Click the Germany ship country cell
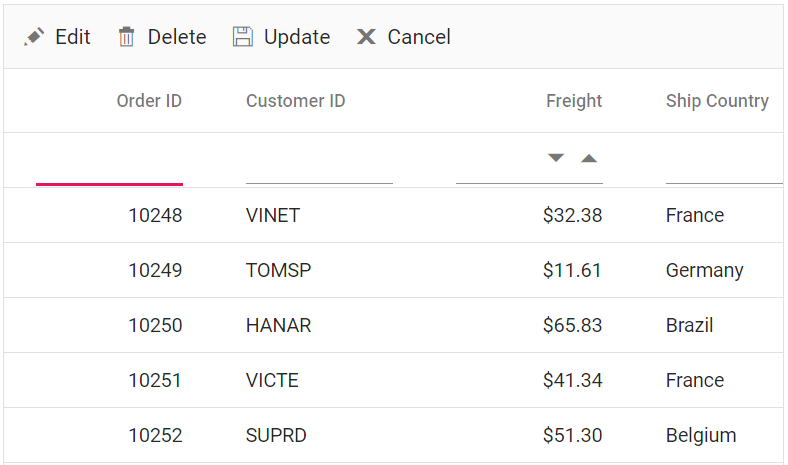 click(x=704, y=270)
